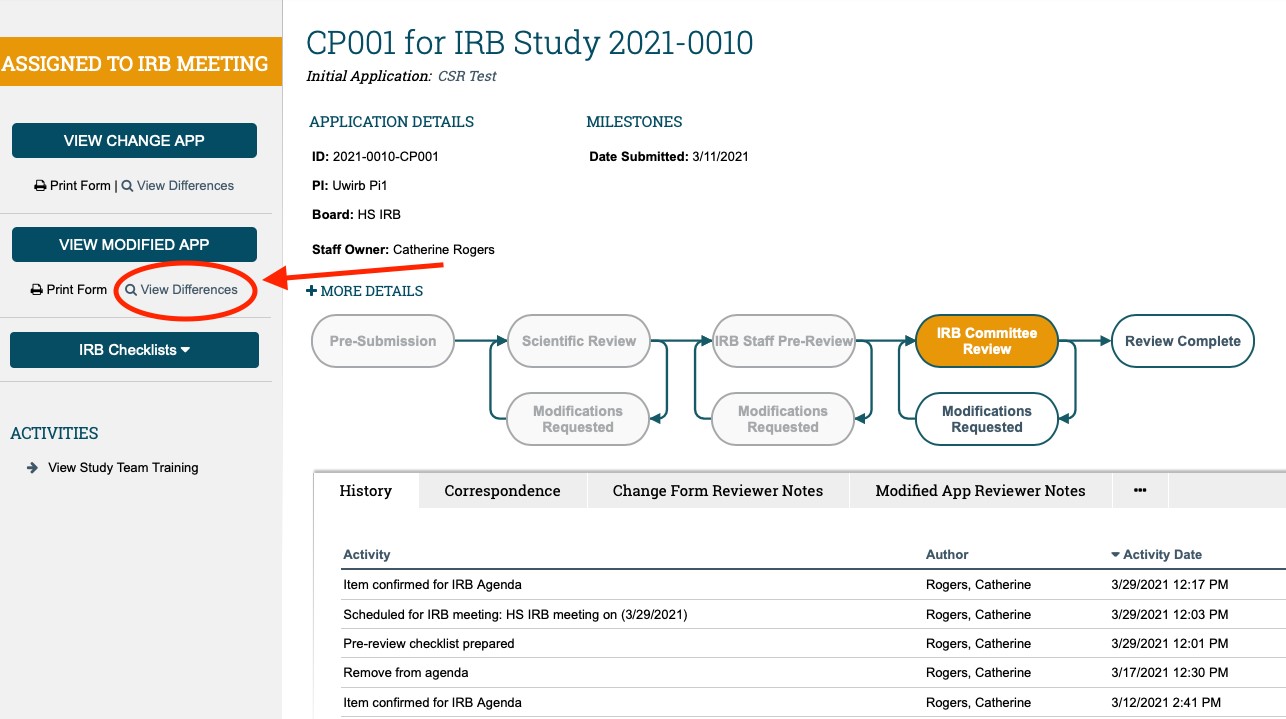The width and height of the screenshot is (1286, 719).
Task: Click the circled View Differences magnifier icon
Action: (129, 289)
